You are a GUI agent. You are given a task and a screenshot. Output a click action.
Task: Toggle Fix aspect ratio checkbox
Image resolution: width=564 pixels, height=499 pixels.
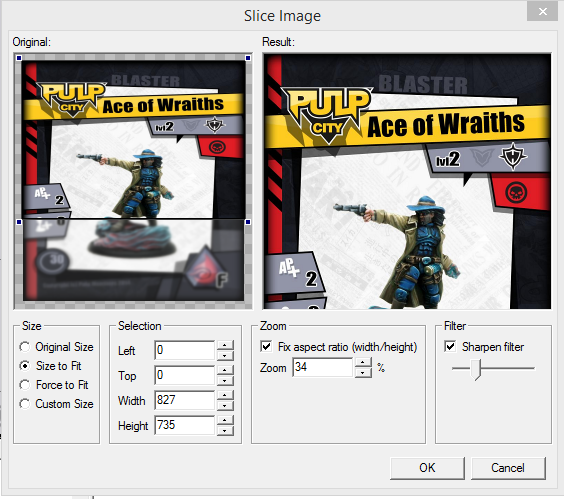tap(266, 346)
